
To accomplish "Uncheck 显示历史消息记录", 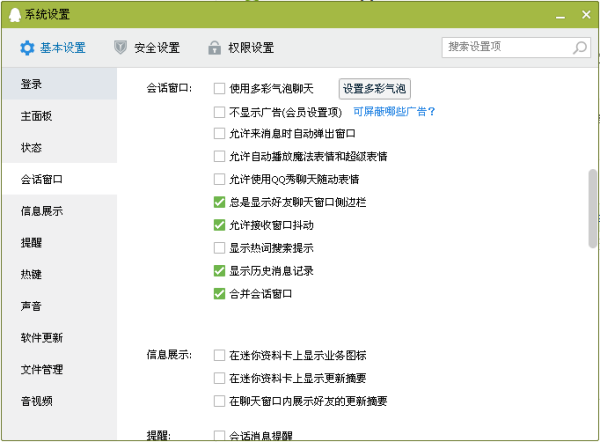I will point(219,271).
